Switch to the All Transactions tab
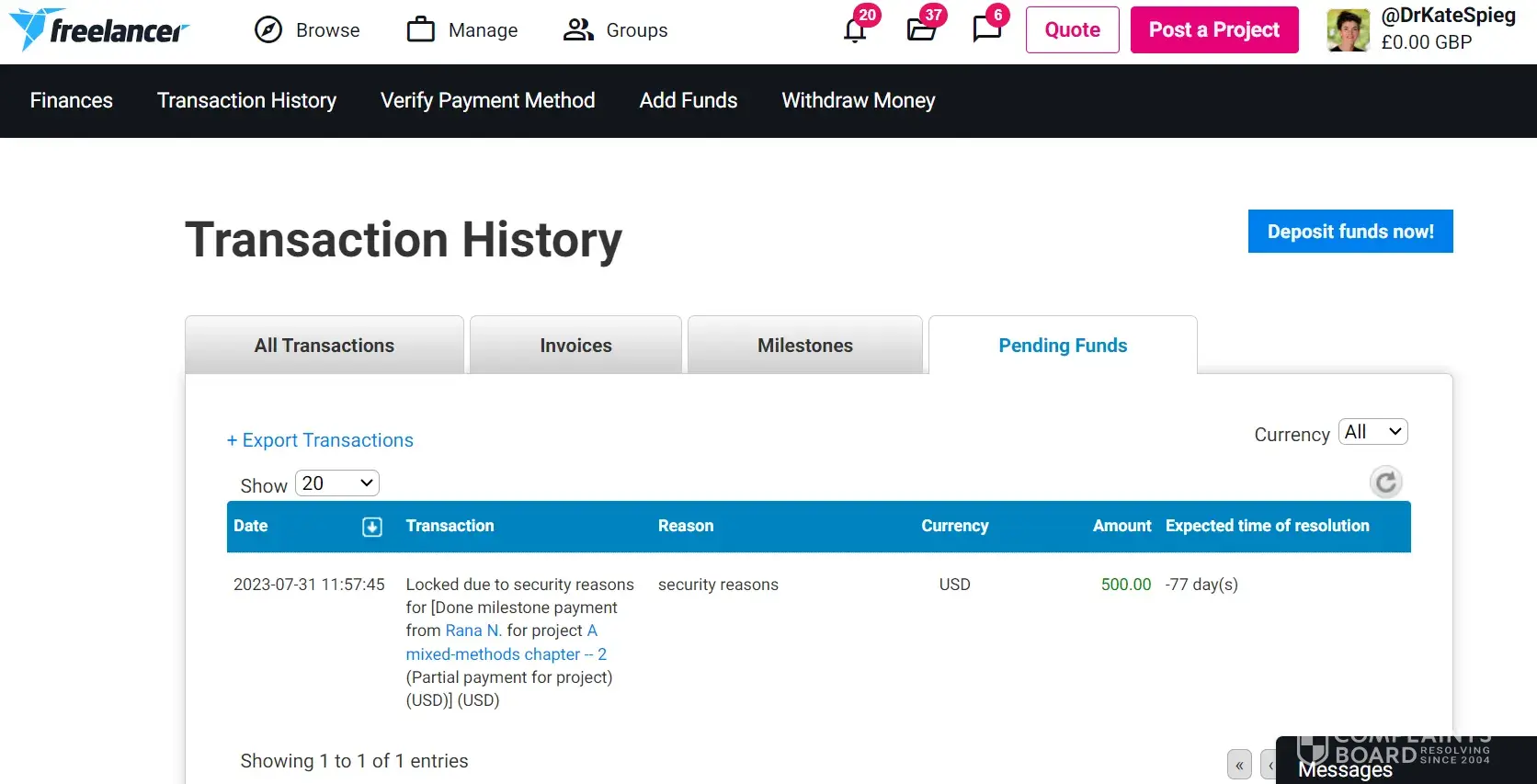1537x784 pixels. tap(324, 346)
